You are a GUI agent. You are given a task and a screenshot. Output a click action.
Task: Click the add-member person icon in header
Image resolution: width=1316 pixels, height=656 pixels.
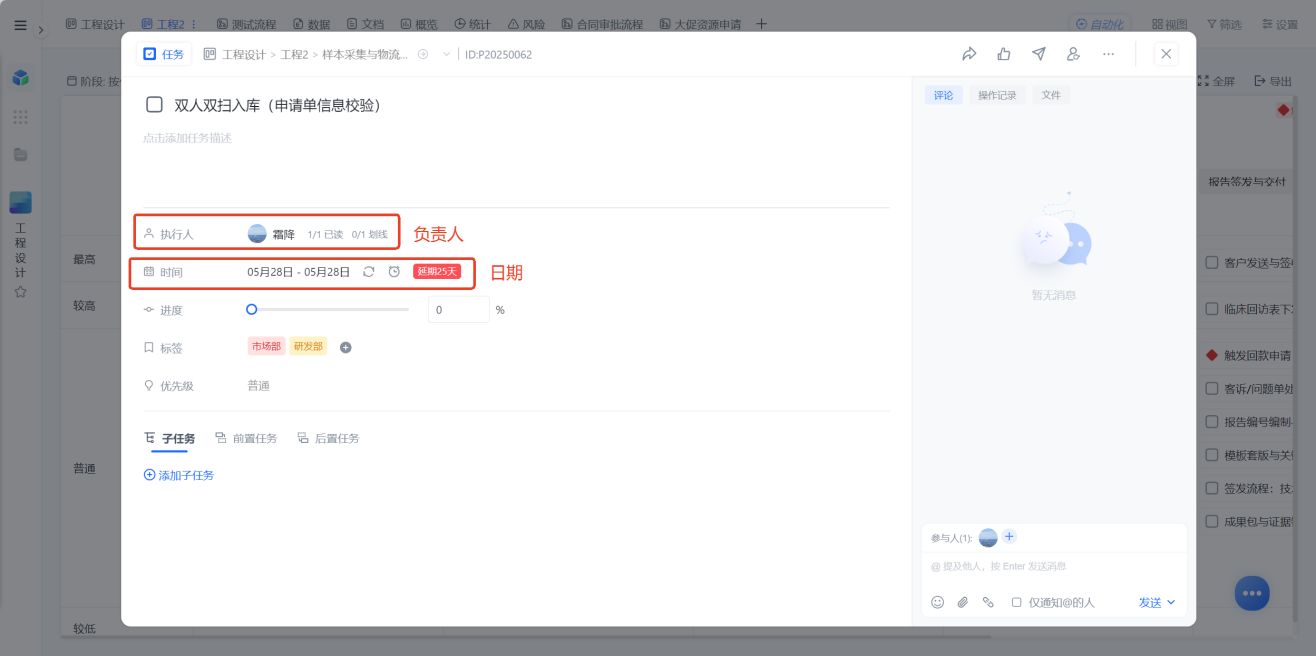pyautogui.click(x=1073, y=54)
